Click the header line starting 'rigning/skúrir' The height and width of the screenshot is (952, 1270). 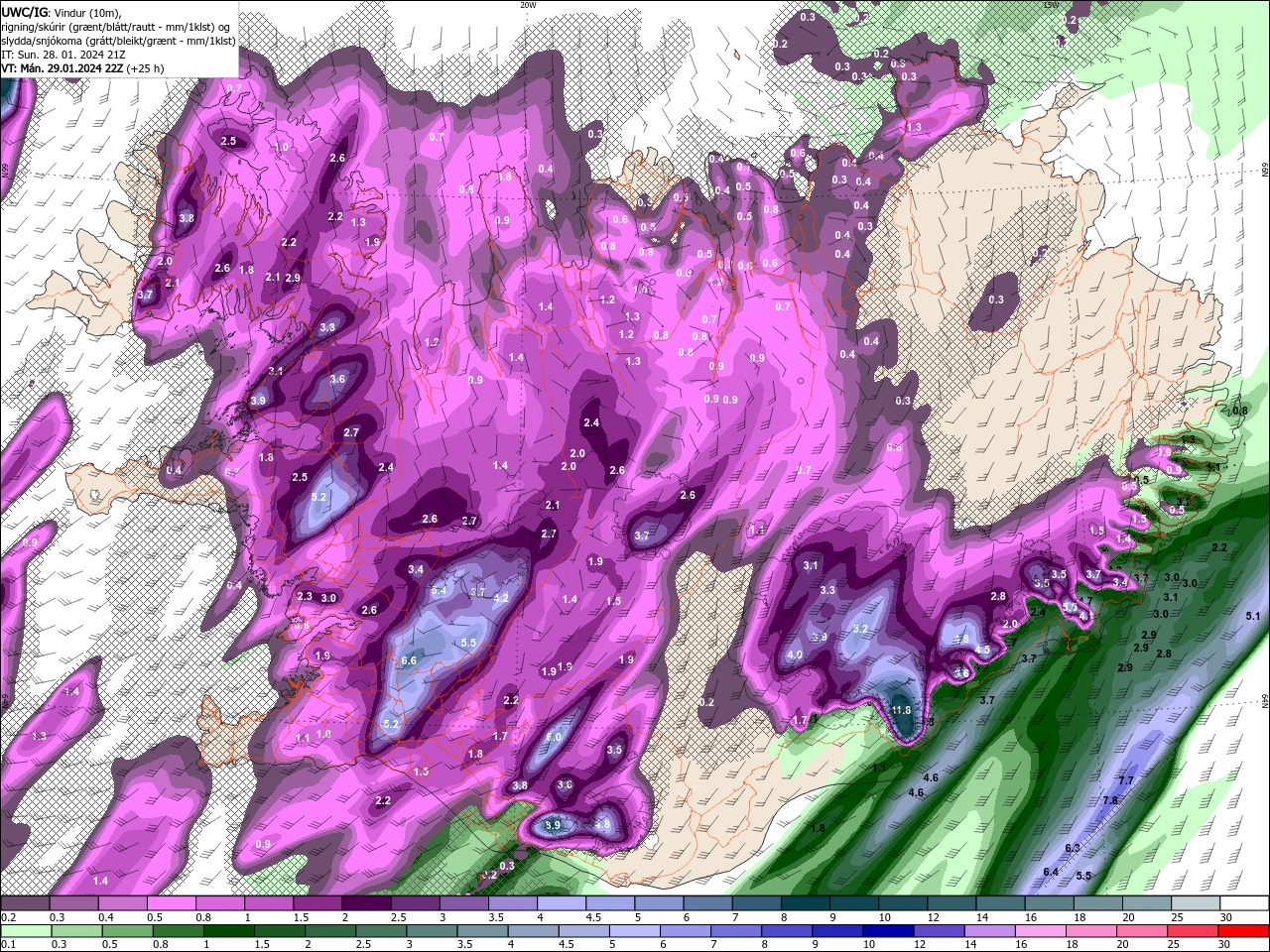click(117, 26)
